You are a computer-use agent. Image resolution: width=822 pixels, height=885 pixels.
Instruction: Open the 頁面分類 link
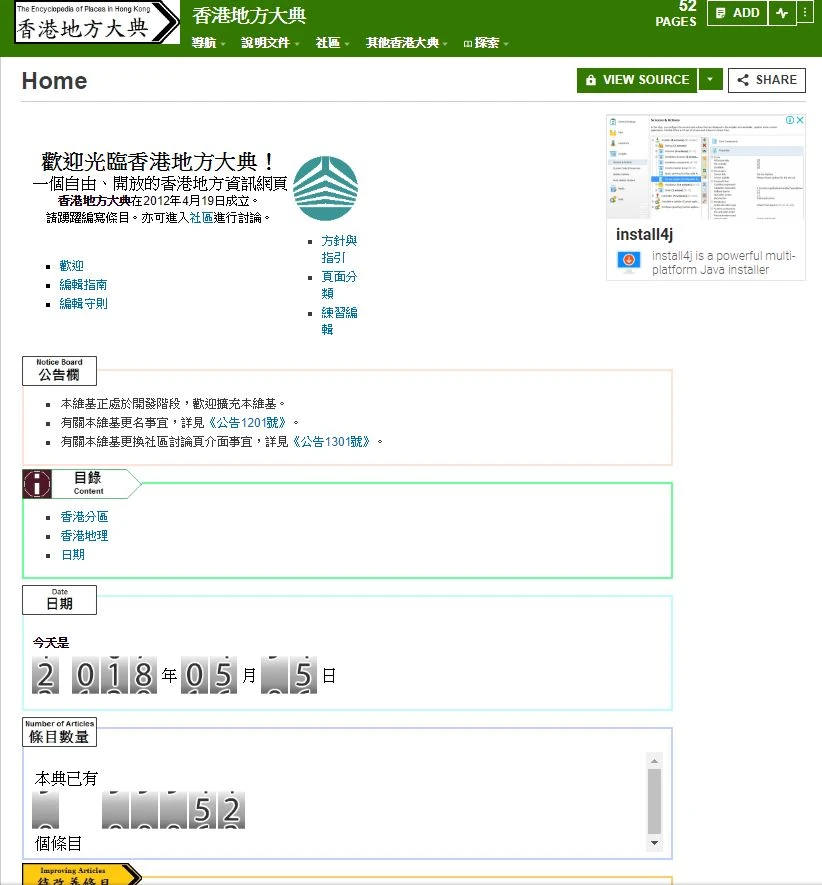(x=339, y=285)
